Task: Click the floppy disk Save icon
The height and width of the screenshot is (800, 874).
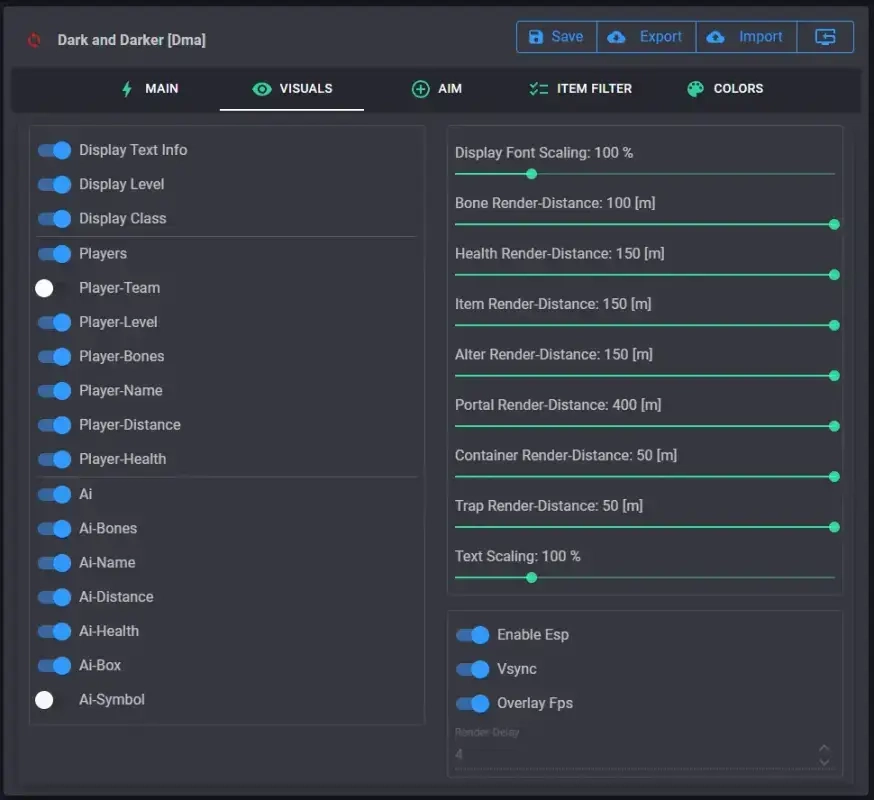Action: click(x=534, y=37)
